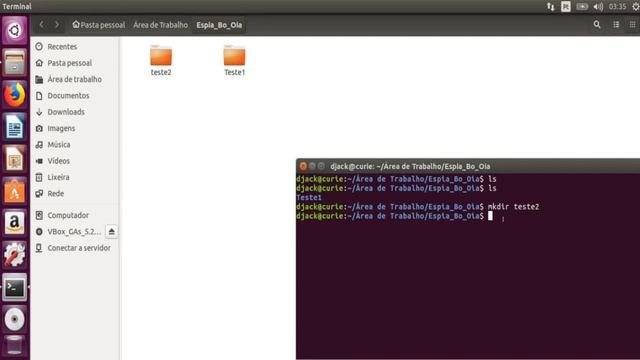Close the terminal window
The image size is (640, 360).
click(303, 166)
